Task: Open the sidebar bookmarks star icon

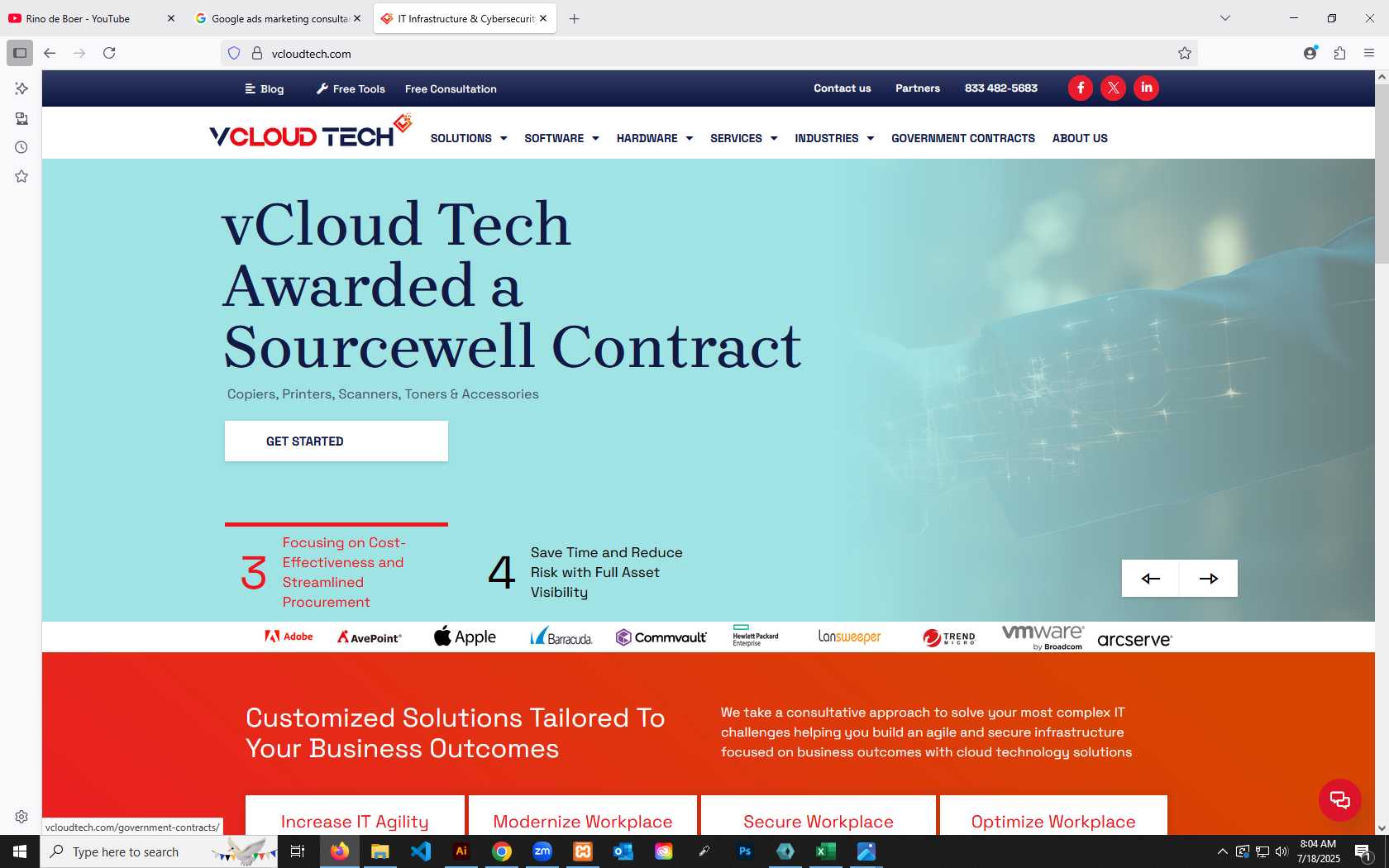Action: tap(21, 176)
